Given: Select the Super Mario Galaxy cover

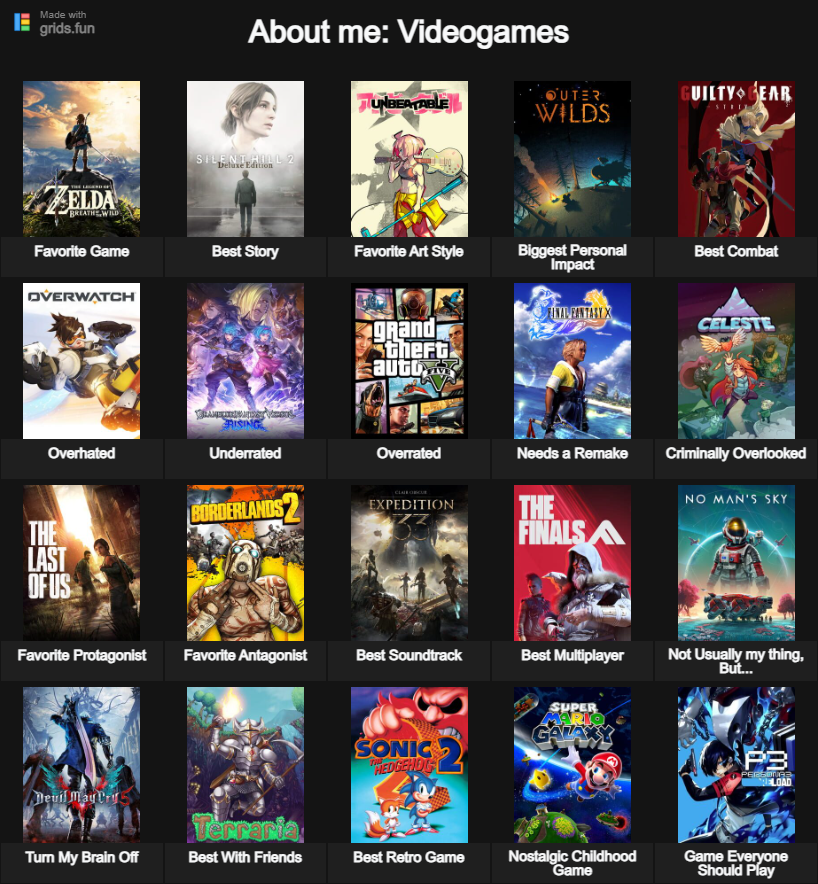Looking at the screenshot, I should pyautogui.click(x=572, y=764).
